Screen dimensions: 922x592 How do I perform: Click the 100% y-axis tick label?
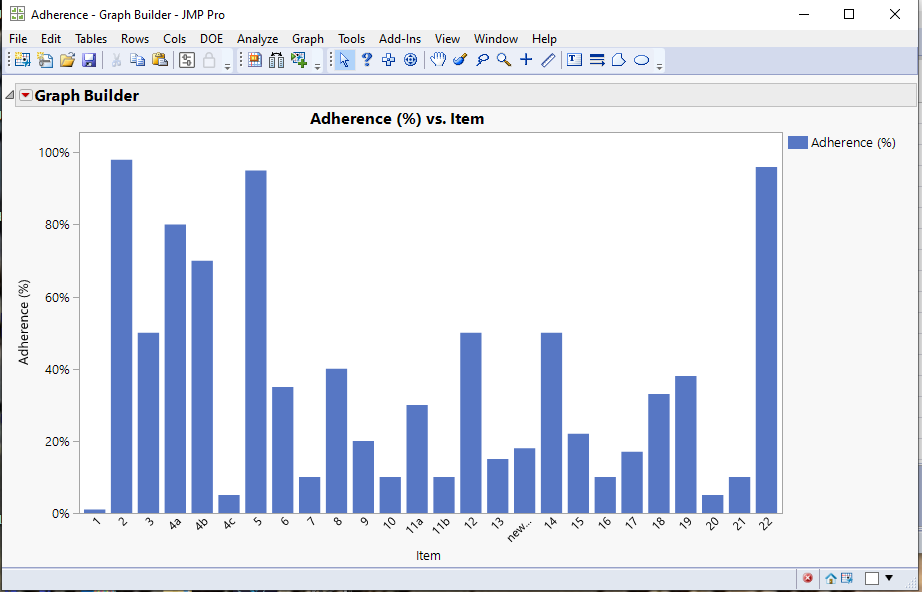(x=54, y=153)
